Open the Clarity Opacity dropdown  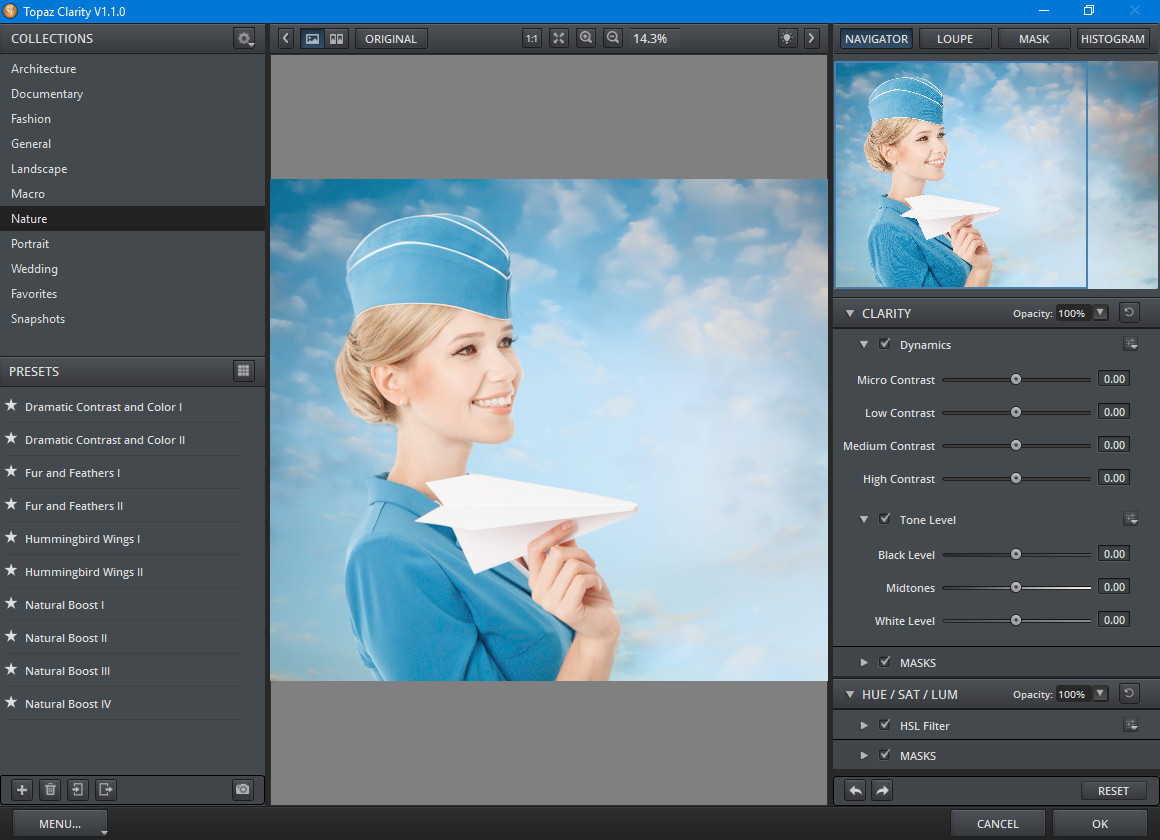[x=1101, y=313]
